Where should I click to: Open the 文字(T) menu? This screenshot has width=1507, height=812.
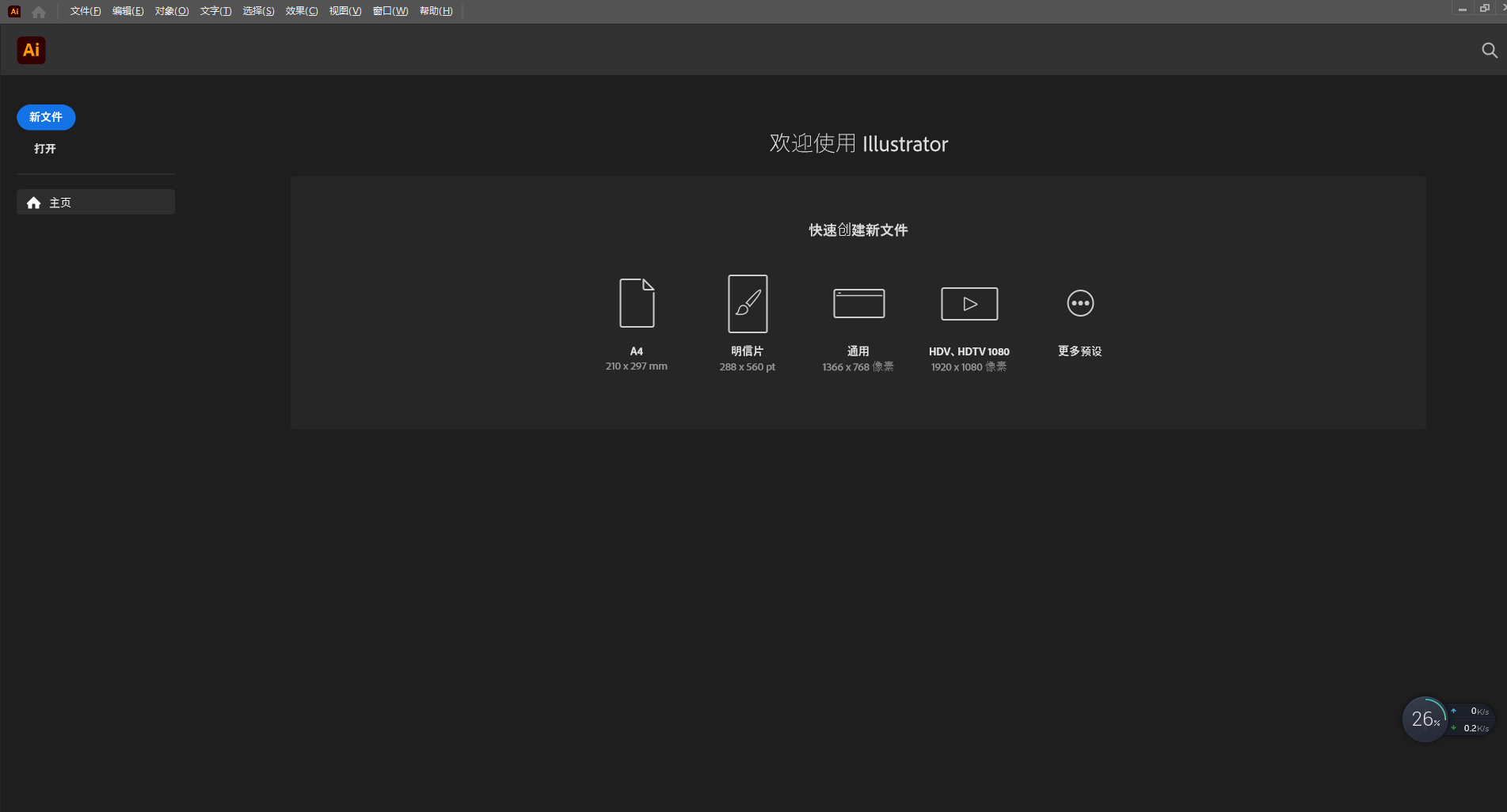pos(215,11)
